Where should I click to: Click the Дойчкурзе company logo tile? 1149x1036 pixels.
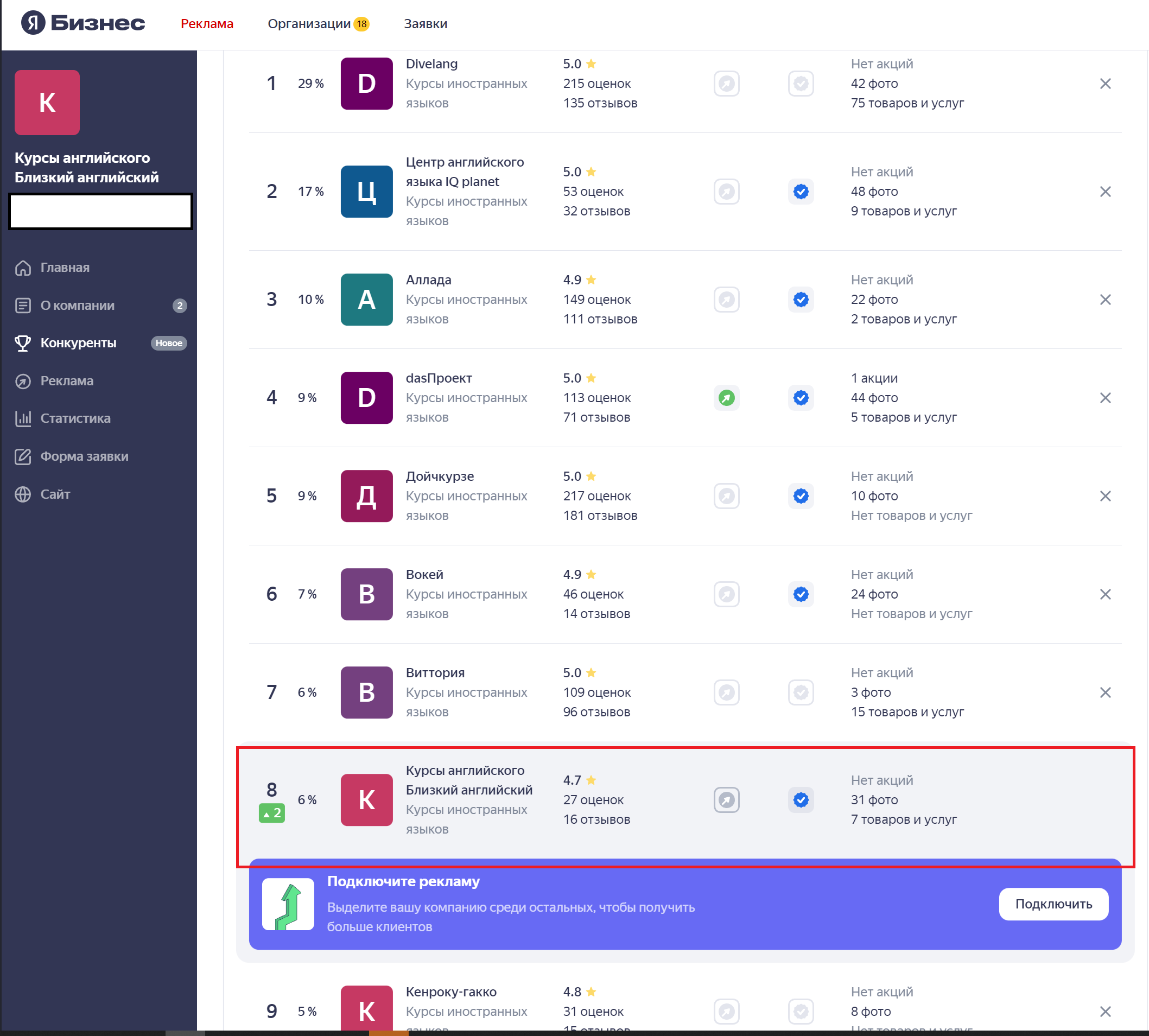pyautogui.click(x=366, y=497)
